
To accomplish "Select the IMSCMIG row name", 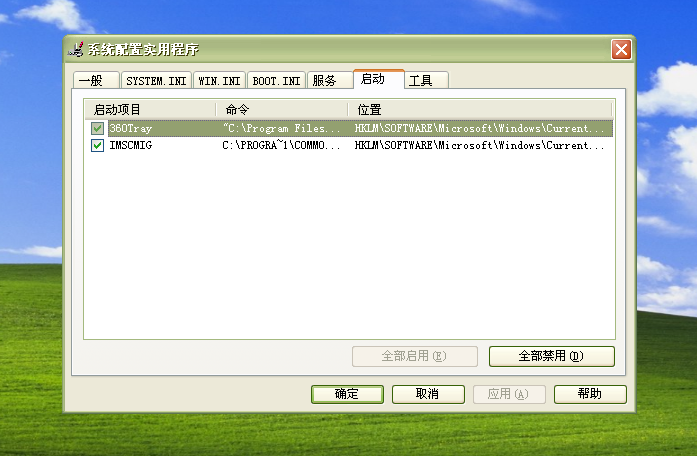I will point(131,145).
